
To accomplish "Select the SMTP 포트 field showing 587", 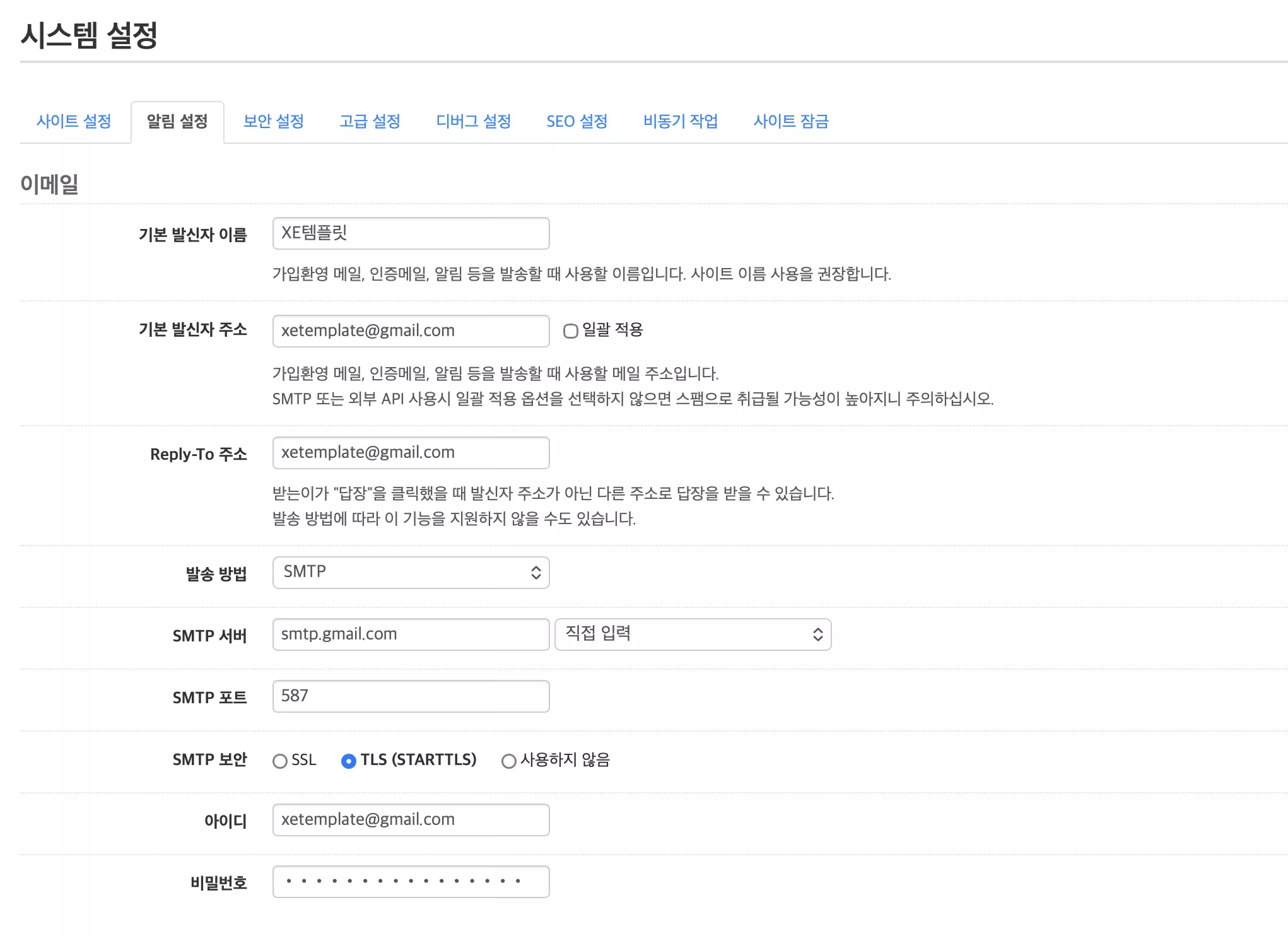I will pos(411,696).
